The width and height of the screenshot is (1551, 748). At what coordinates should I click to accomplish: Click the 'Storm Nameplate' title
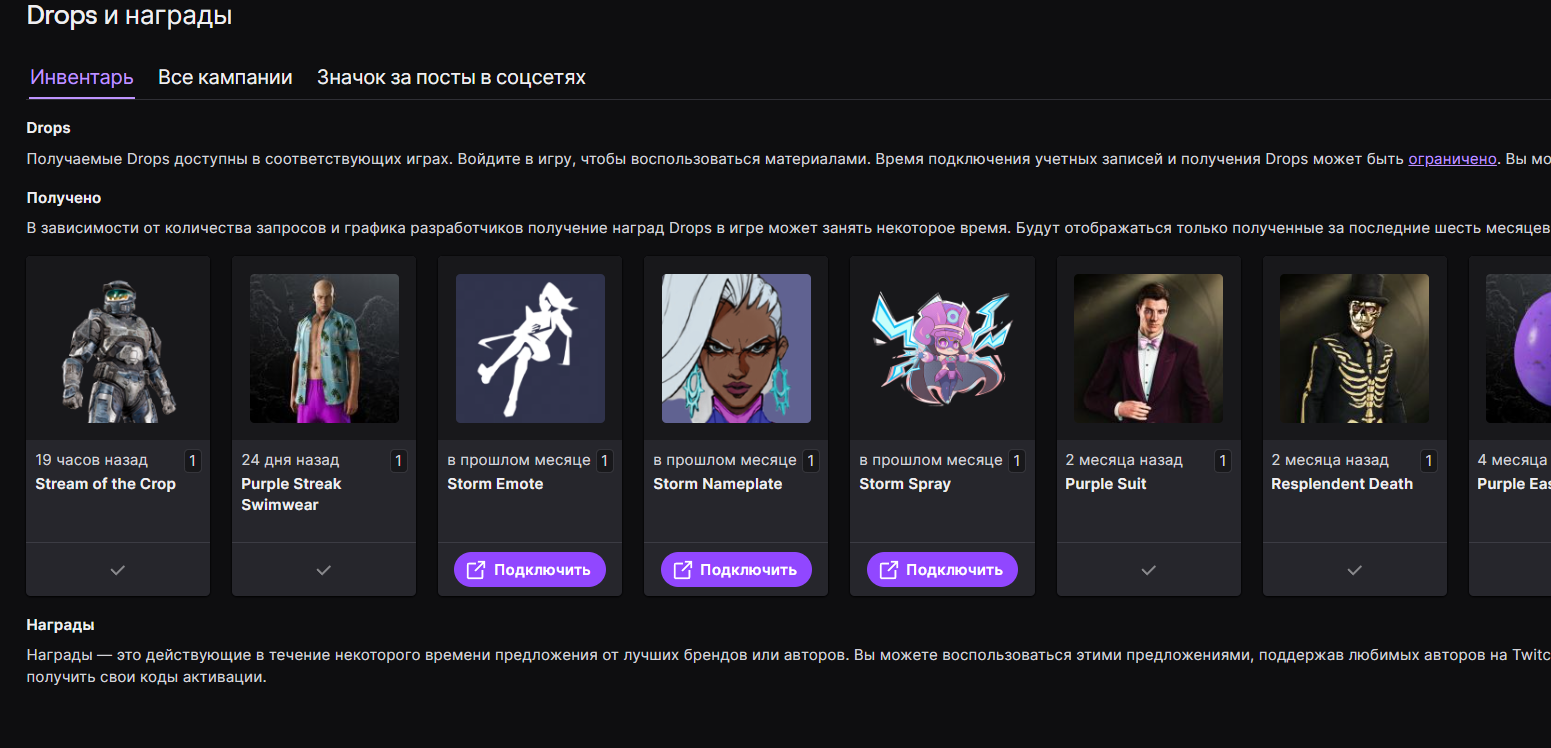click(718, 484)
